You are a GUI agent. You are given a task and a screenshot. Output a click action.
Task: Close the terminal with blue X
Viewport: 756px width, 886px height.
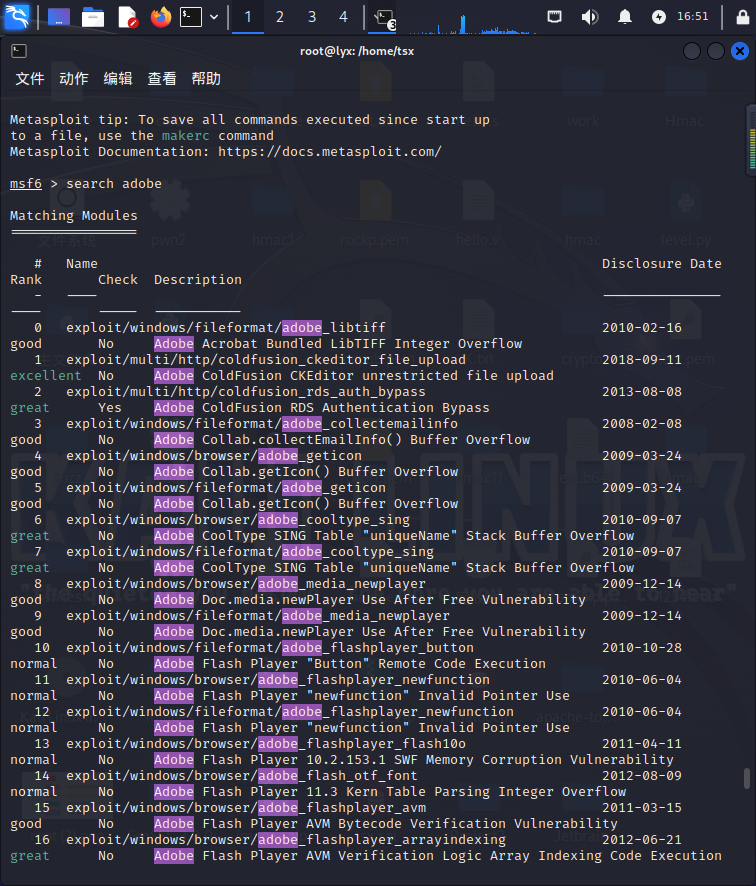[x=740, y=51]
